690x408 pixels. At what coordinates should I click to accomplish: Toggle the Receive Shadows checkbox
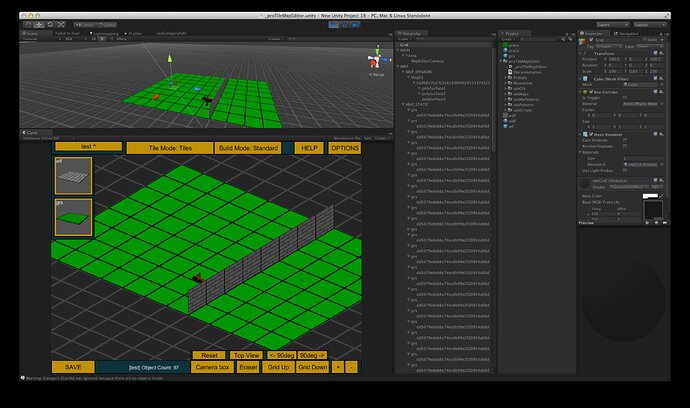click(625, 146)
